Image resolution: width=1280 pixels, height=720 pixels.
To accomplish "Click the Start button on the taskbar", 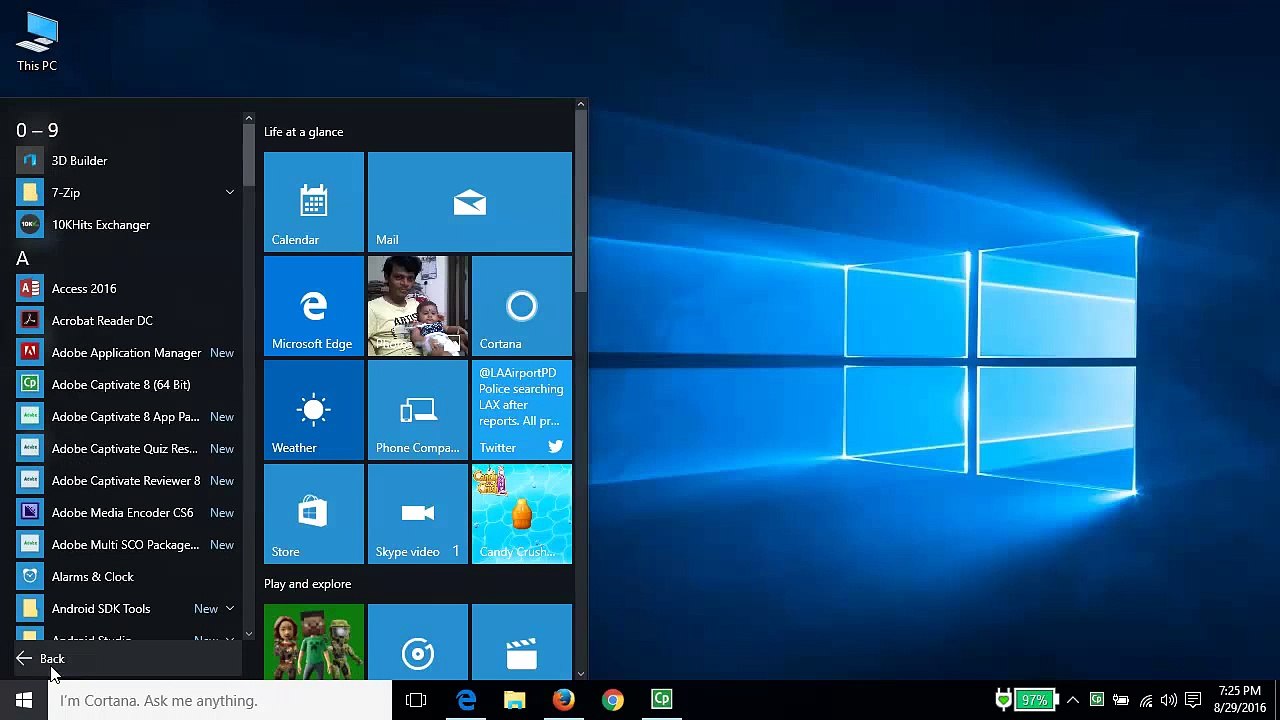I will click(24, 700).
